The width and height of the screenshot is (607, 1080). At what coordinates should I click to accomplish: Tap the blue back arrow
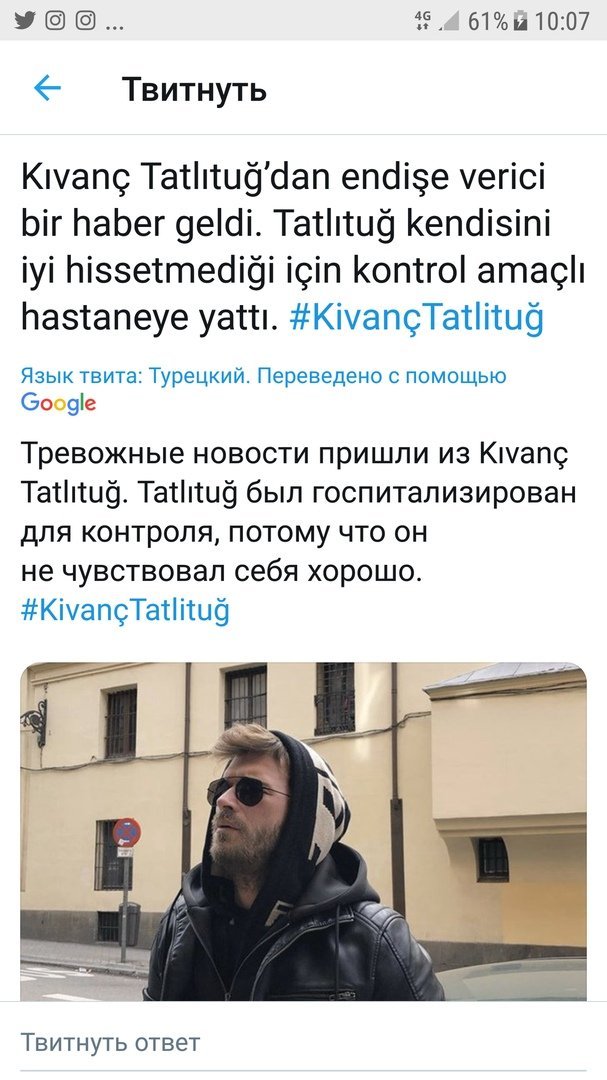(48, 88)
